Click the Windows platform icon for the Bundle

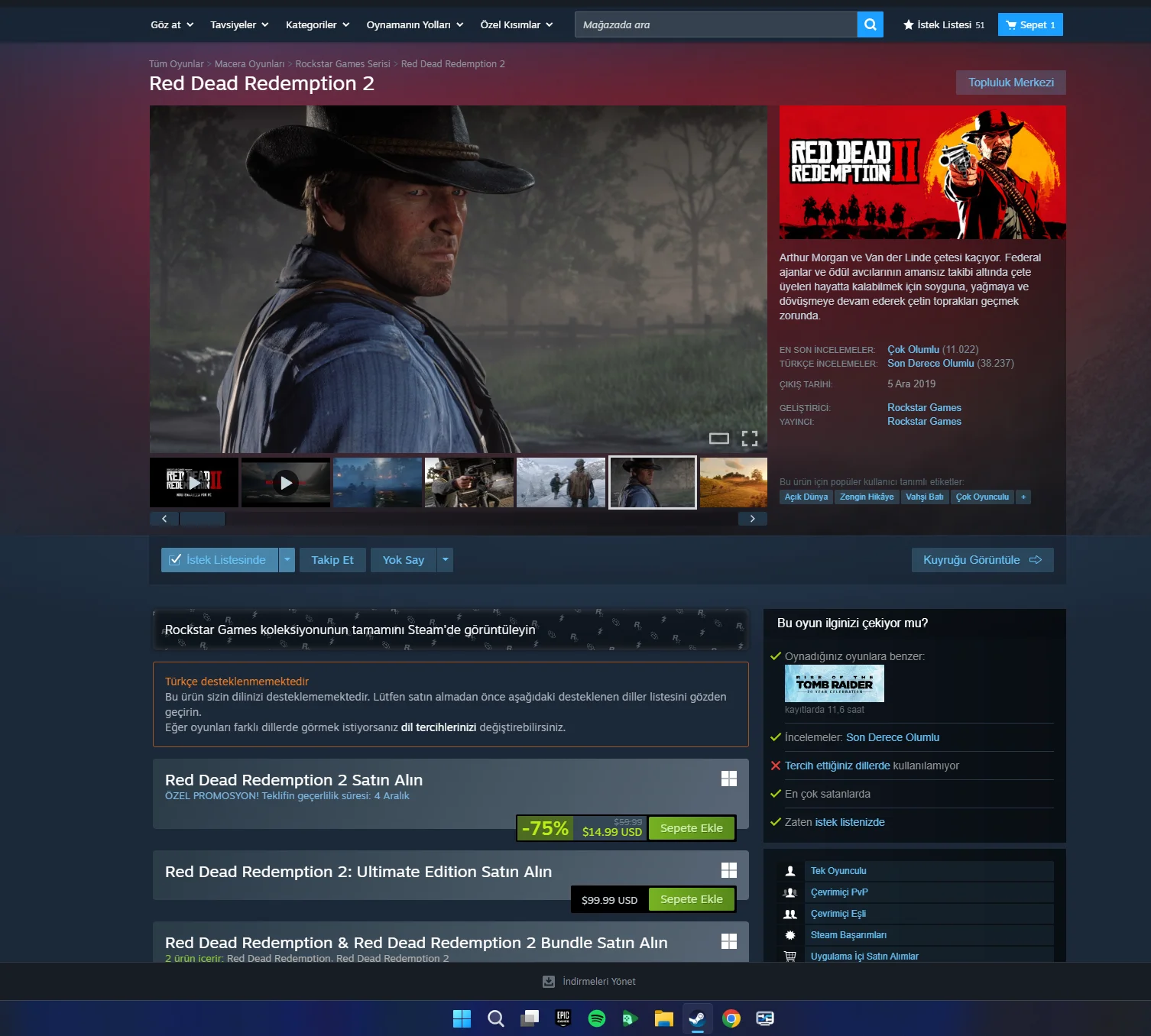point(729,941)
